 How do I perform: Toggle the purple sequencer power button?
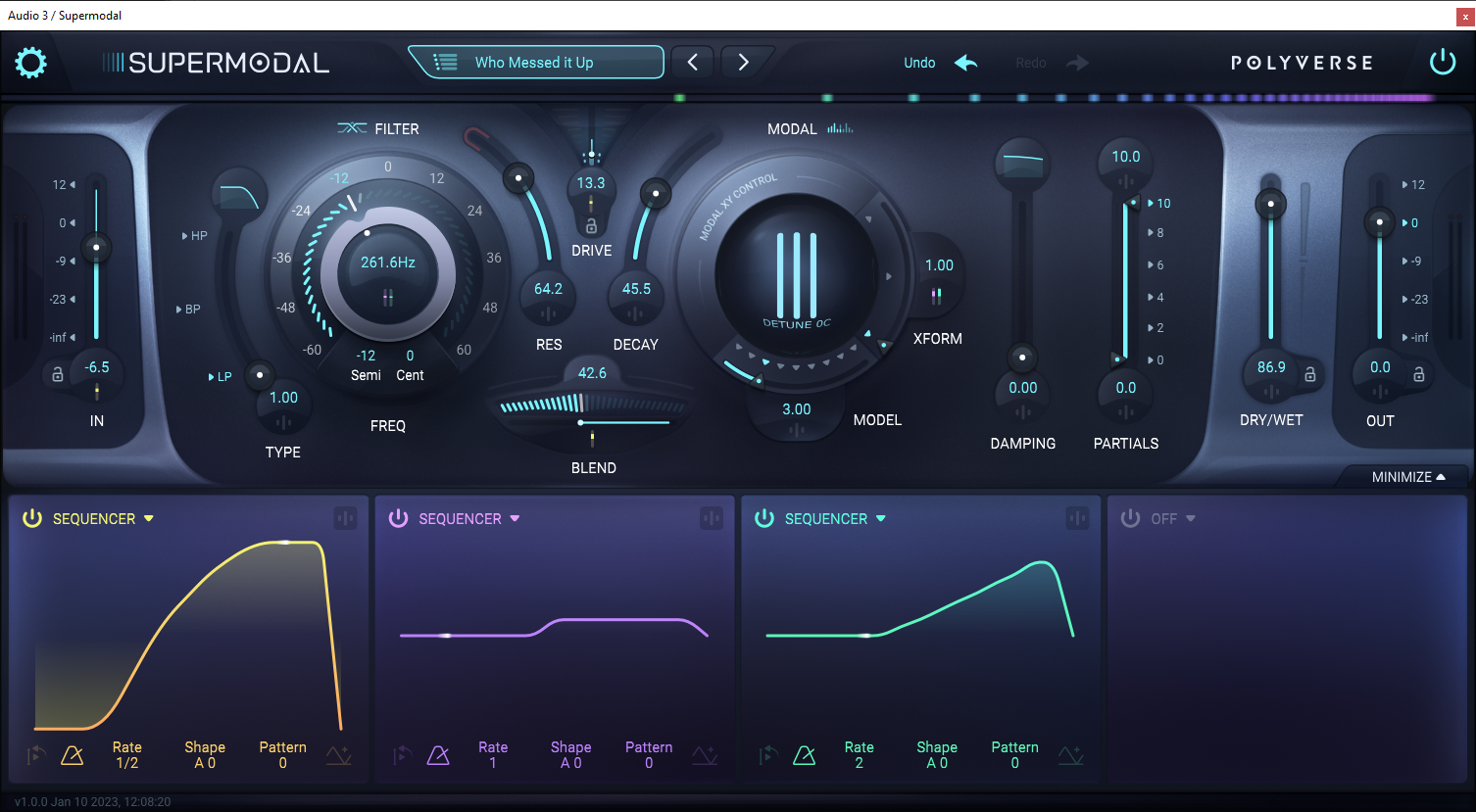398,518
